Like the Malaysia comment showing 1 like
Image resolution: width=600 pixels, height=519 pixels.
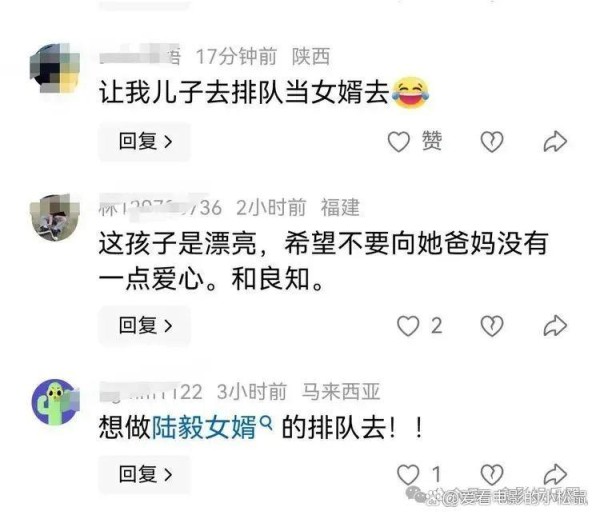coord(408,475)
